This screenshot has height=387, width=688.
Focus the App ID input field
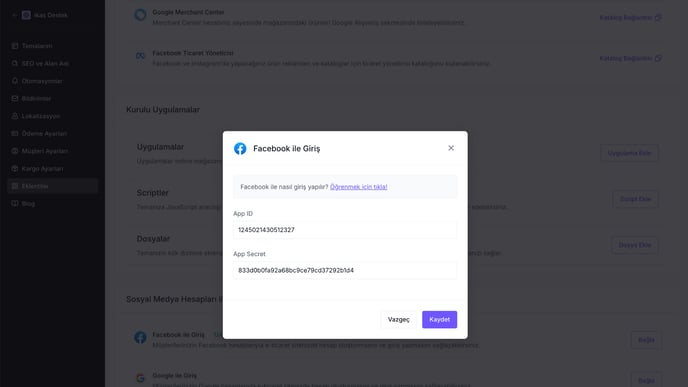(x=345, y=230)
